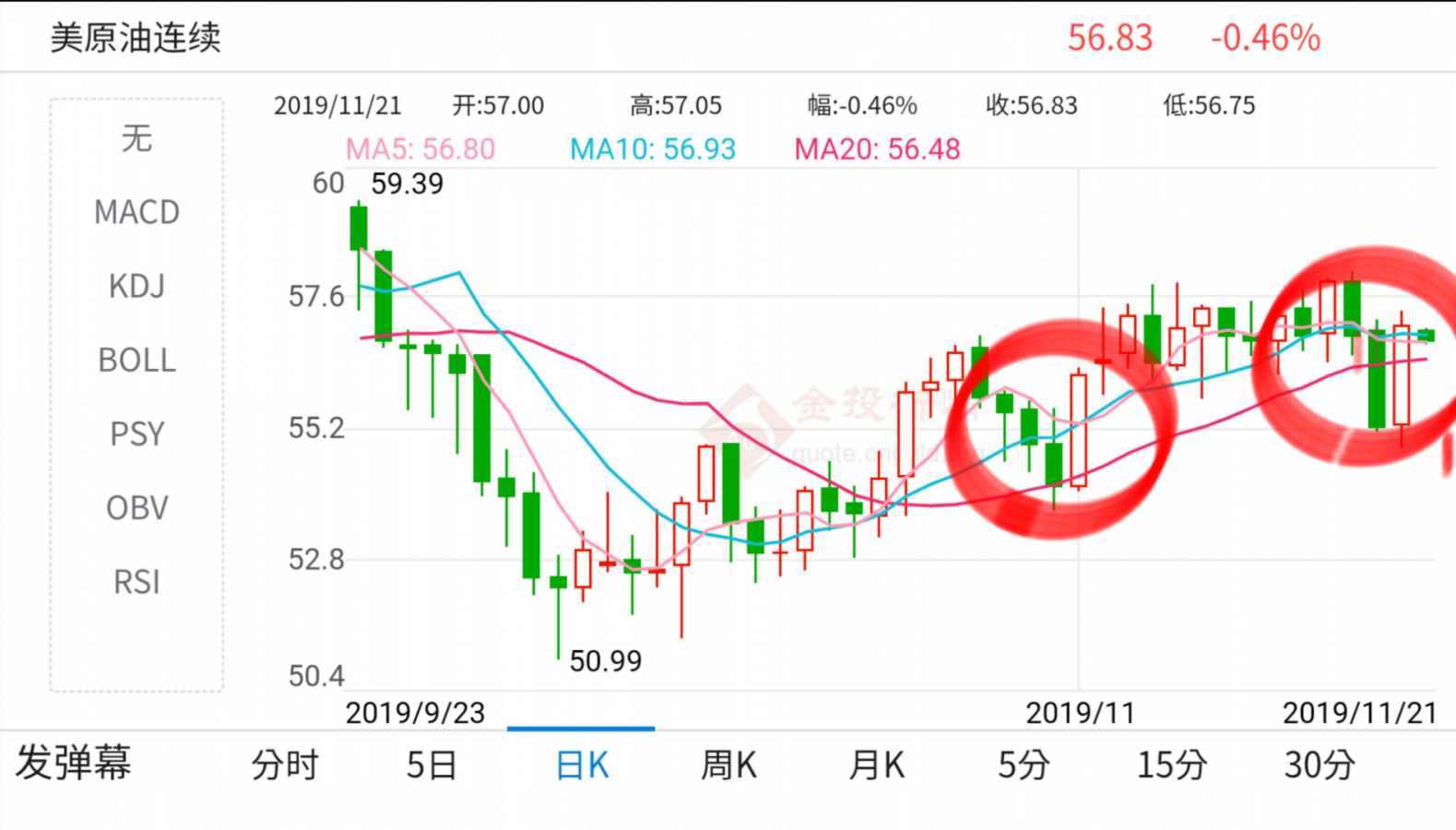Screen dimensions: 1456x830
Task: Choose the PSY indicator
Action: point(136,433)
